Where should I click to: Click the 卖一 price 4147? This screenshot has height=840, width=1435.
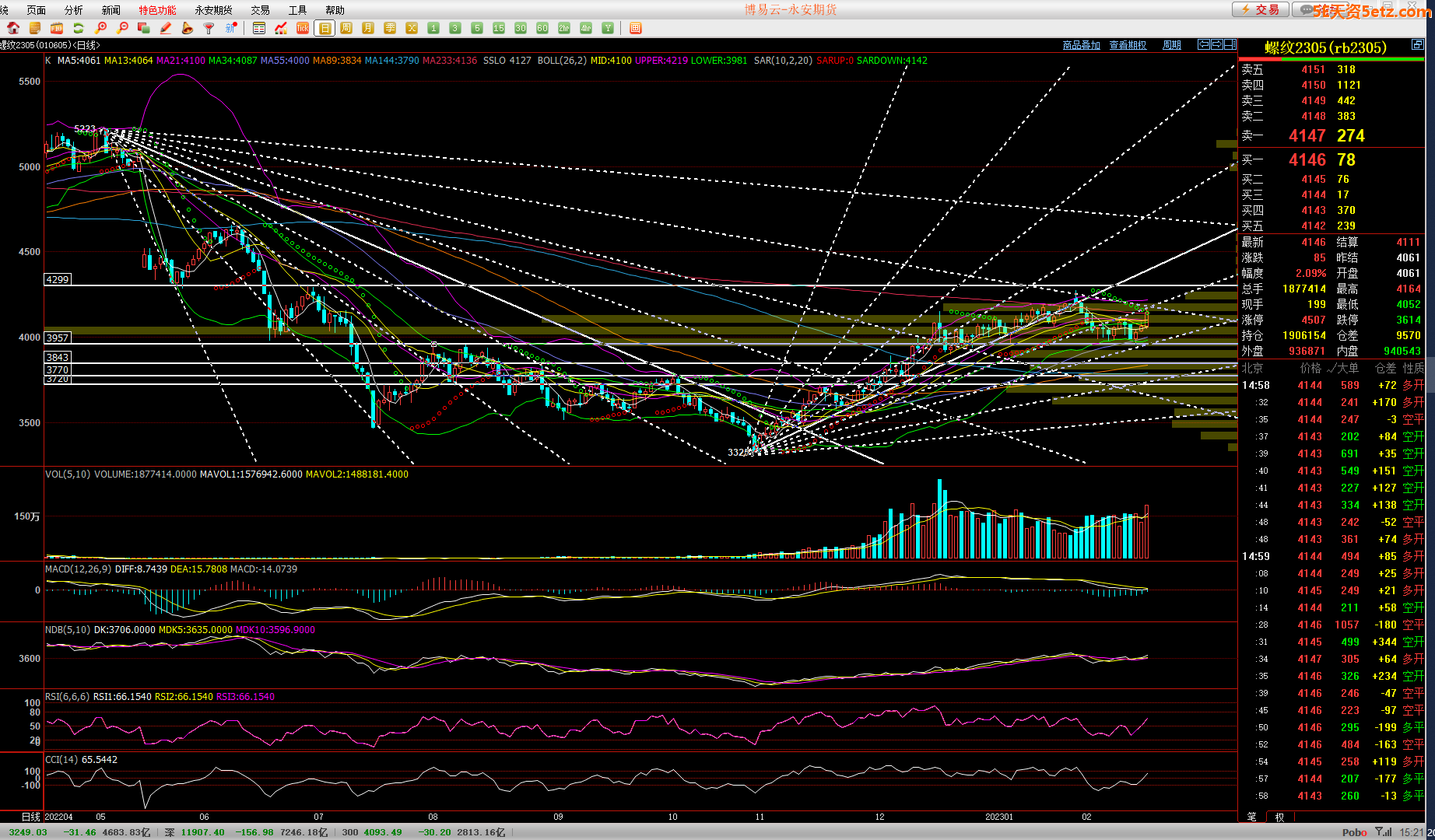point(1307,135)
